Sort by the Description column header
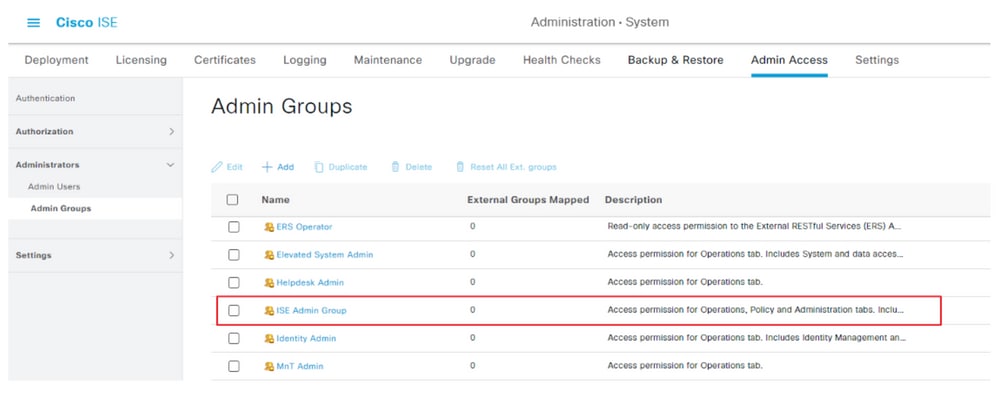Image resolution: width=998 pixels, height=394 pixels. pyautogui.click(x=633, y=200)
